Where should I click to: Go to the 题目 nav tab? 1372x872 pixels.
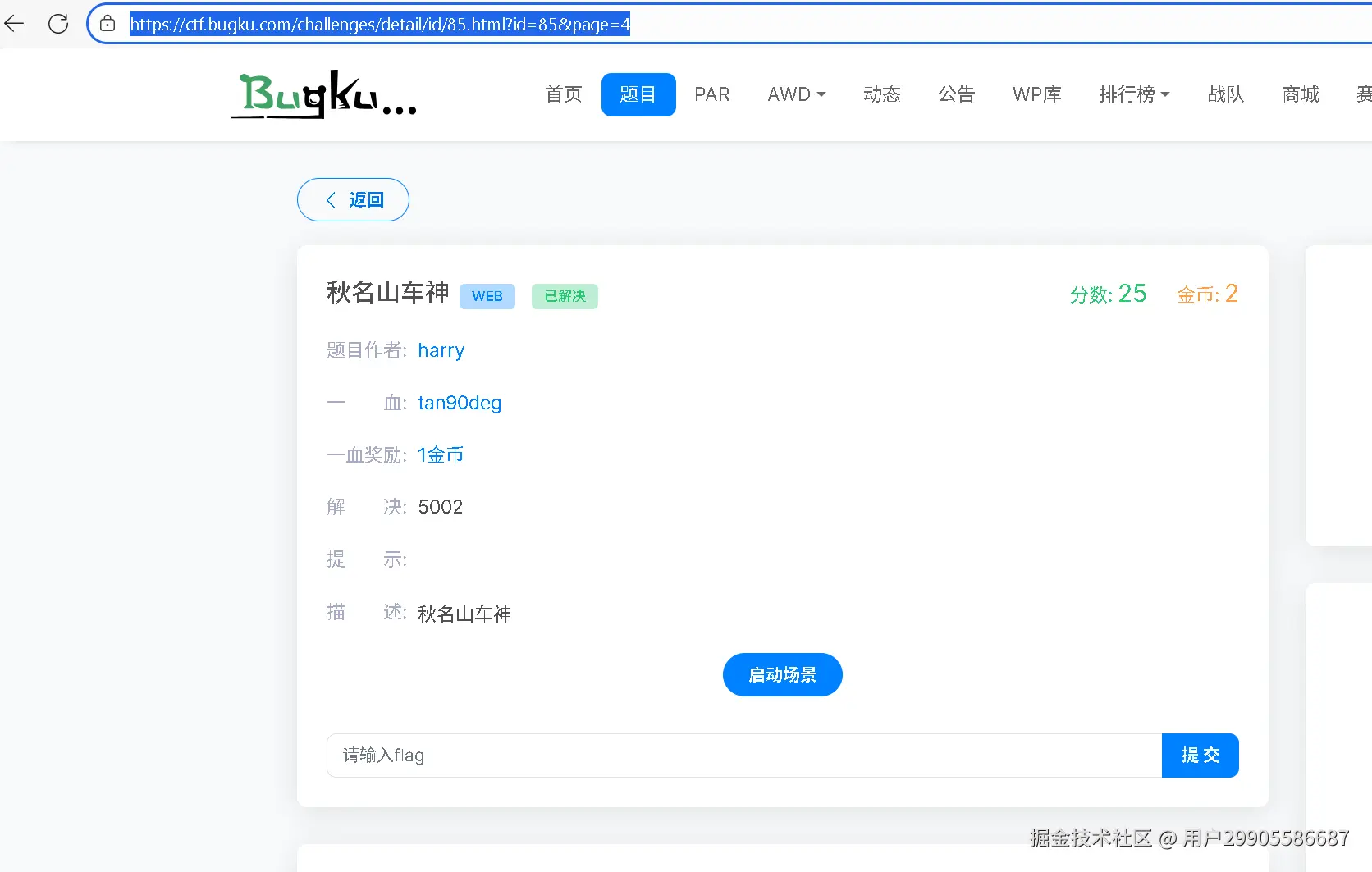point(638,94)
